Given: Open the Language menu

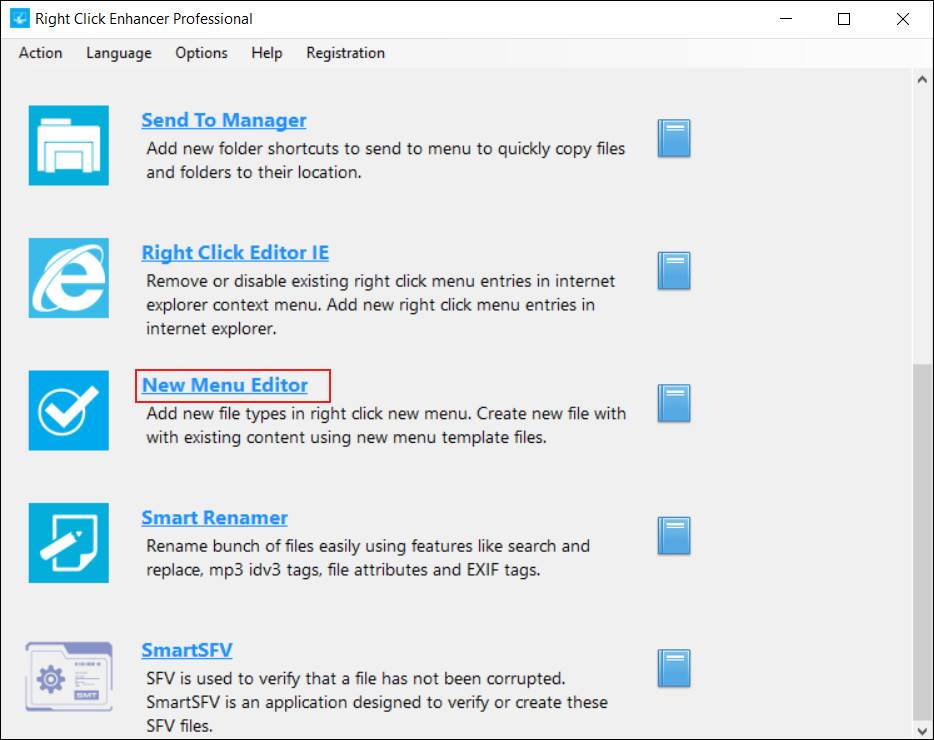Looking at the screenshot, I should click(x=118, y=53).
